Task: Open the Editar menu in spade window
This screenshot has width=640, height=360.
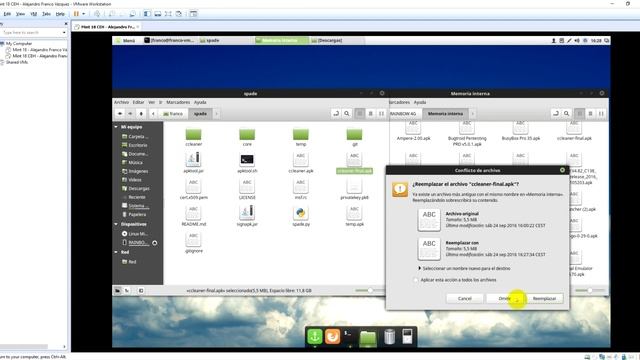Action: (x=138, y=102)
